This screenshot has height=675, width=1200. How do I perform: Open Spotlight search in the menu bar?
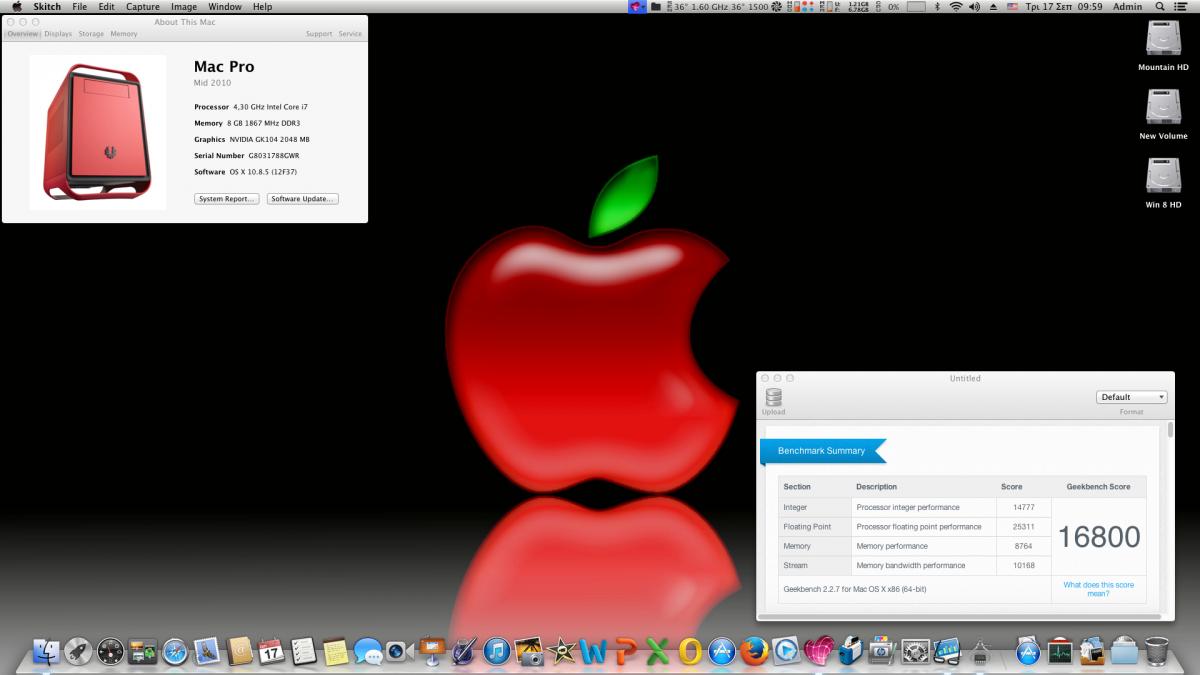click(x=1161, y=7)
